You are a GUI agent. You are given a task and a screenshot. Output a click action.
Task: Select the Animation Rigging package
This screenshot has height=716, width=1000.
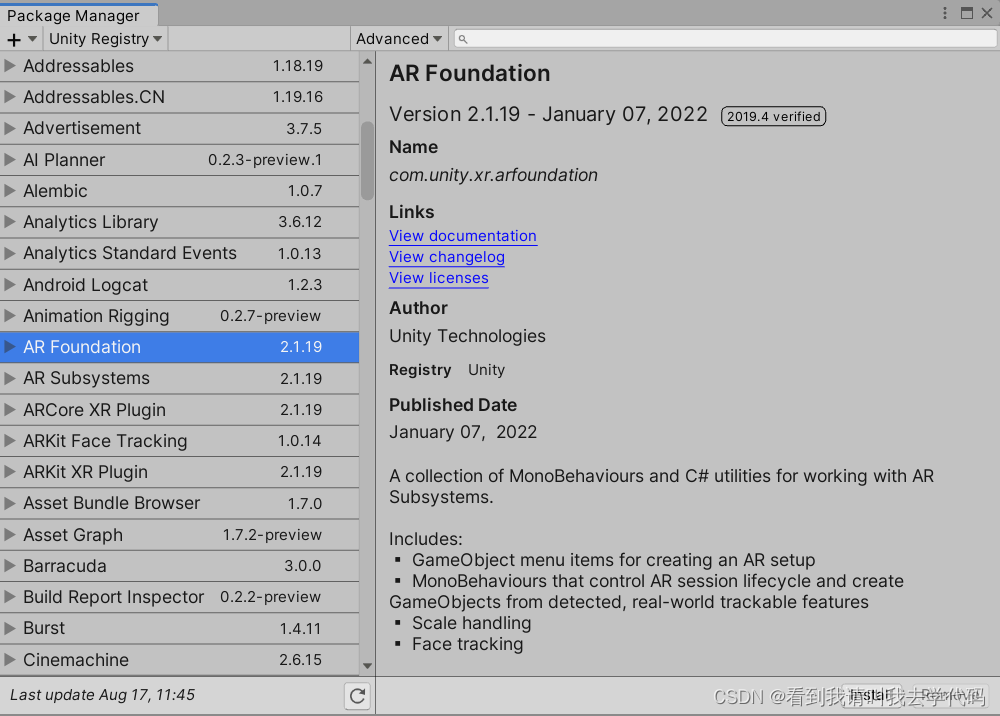pos(179,316)
